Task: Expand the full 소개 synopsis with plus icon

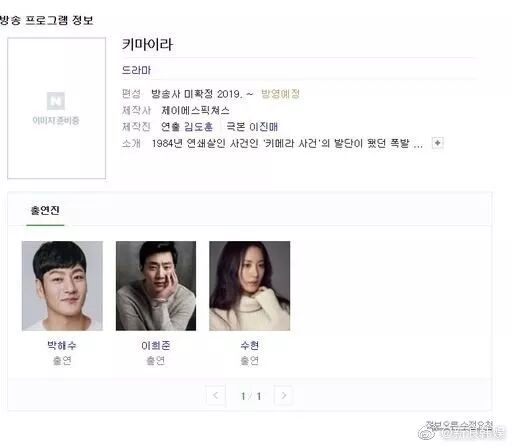Action: point(437,143)
